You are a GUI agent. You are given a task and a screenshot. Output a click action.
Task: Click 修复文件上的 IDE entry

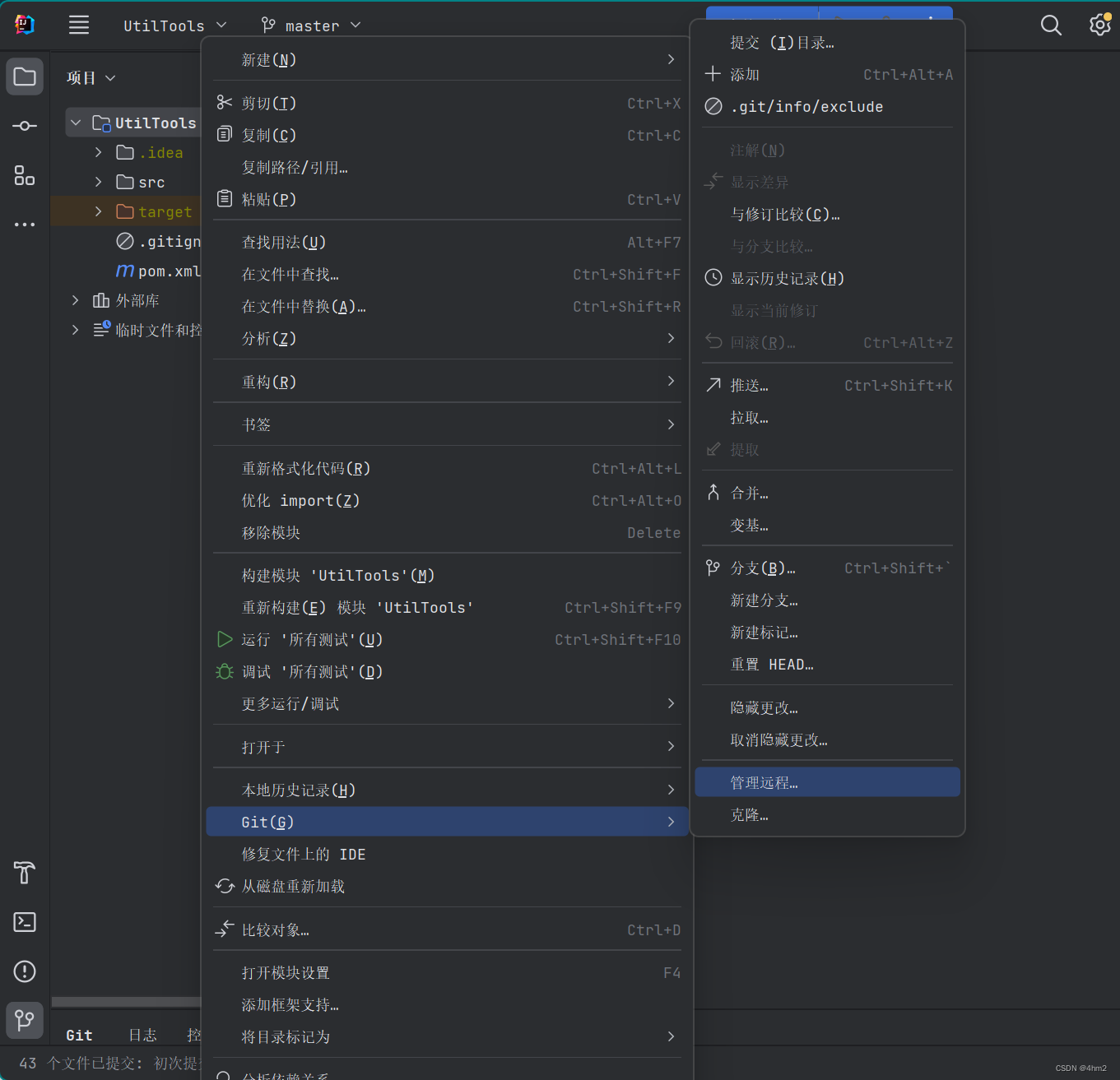click(x=447, y=854)
